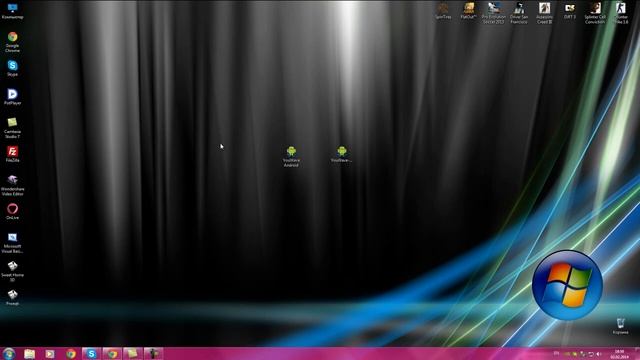Click the pinned Chrome icon beside media player
The image size is (640, 360).
click(71, 354)
